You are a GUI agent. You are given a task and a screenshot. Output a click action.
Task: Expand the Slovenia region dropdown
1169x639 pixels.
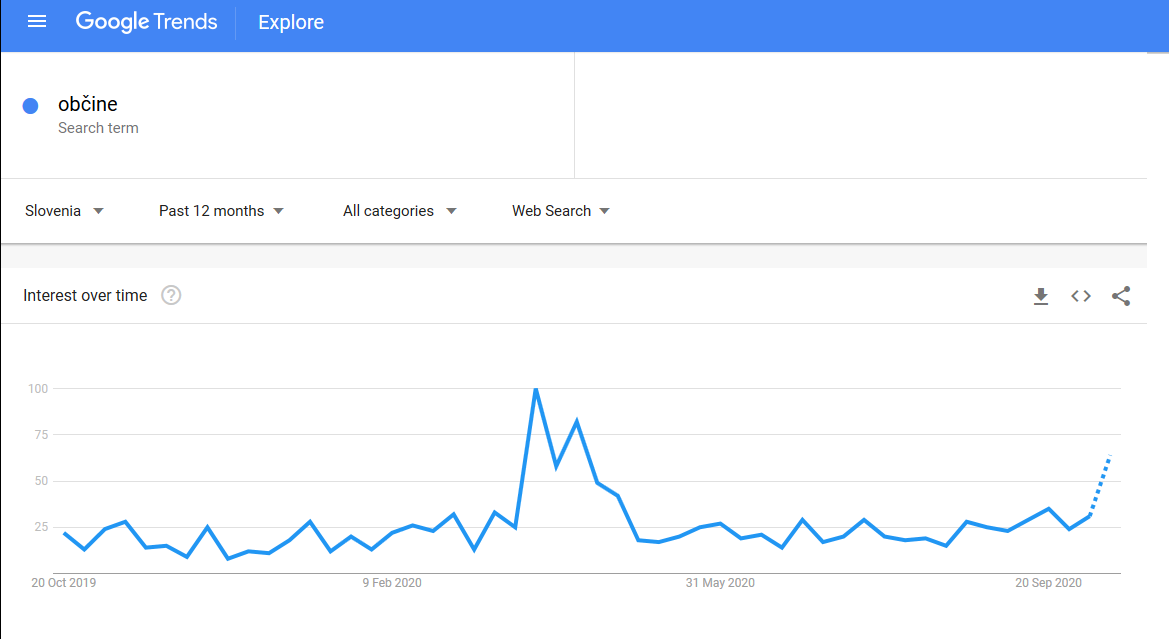[x=64, y=211]
